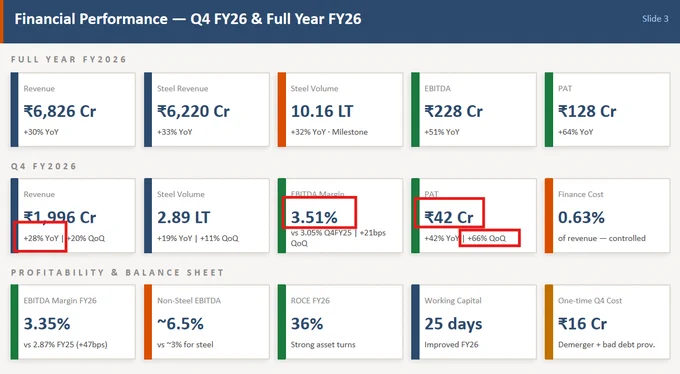
Task: Click the Q4 Revenue ₹1,996 Cr value
Action: pyautogui.click(x=60, y=217)
